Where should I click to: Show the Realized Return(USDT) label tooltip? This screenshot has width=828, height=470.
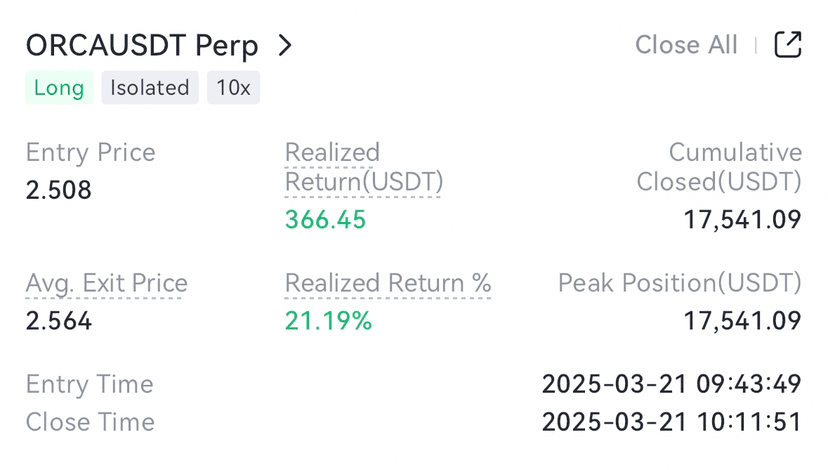coord(363,167)
